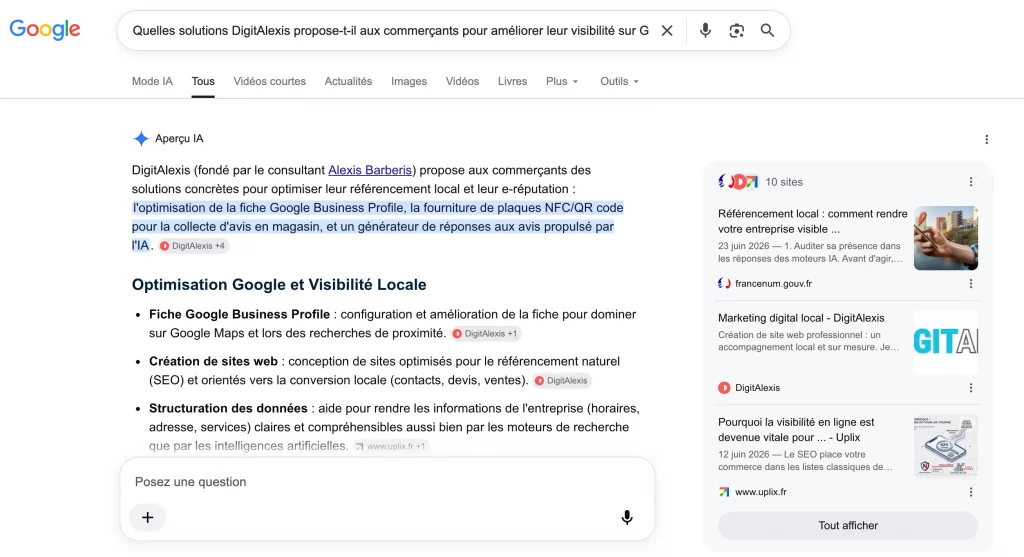Open options for francenum.gouv.fr result
The image size is (1024, 557).
coord(970,283)
